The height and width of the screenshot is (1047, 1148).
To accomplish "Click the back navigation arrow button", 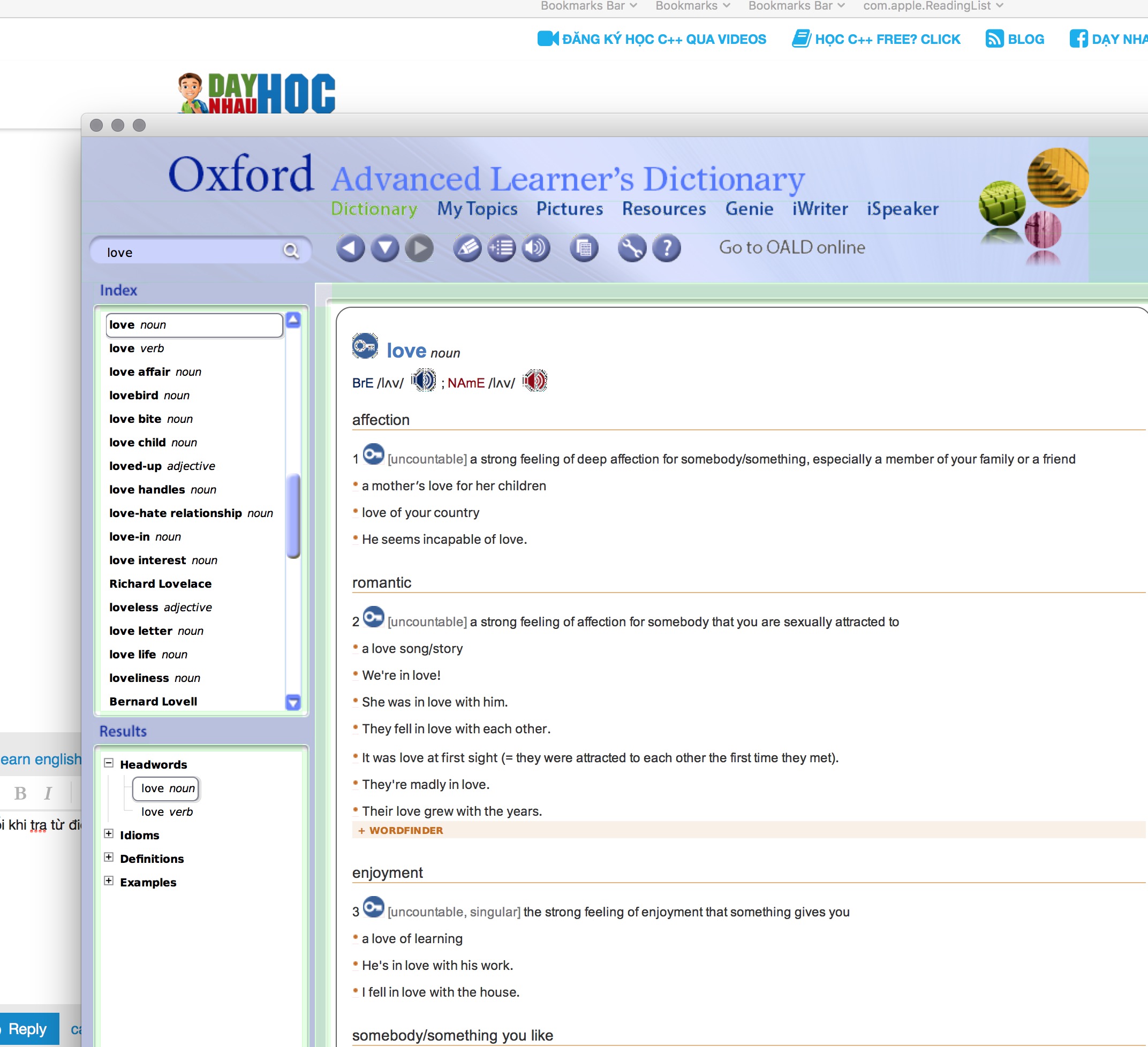I will pos(350,248).
